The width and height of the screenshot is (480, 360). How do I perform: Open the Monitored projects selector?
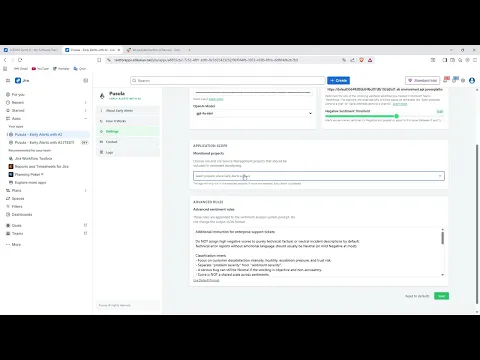click(319, 176)
